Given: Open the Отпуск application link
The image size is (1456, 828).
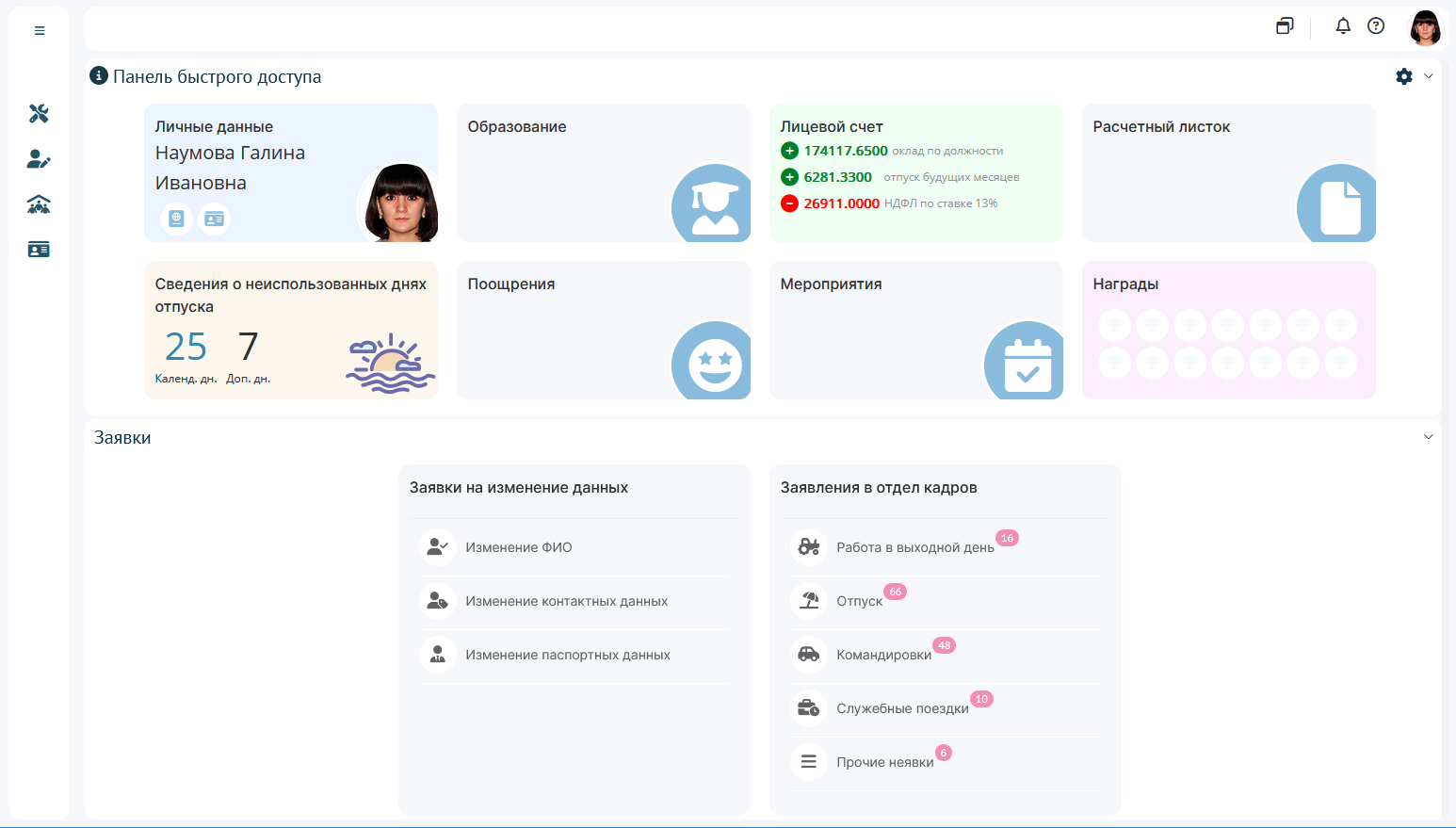Looking at the screenshot, I should pos(859,601).
